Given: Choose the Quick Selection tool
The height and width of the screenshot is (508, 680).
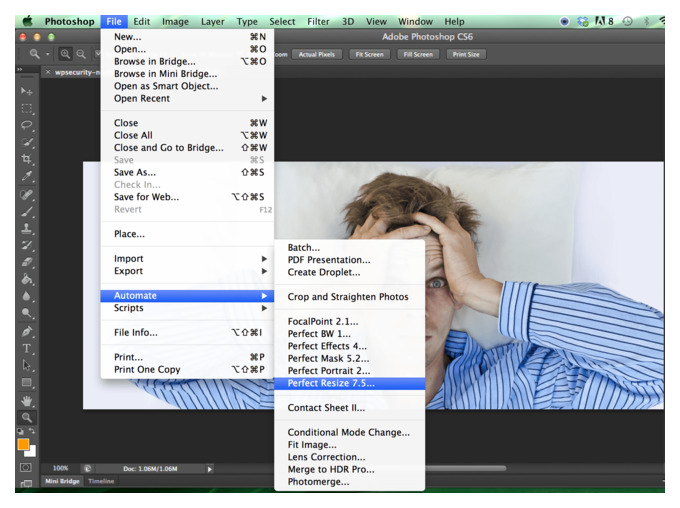Looking at the screenshot, I should (26, 142).
